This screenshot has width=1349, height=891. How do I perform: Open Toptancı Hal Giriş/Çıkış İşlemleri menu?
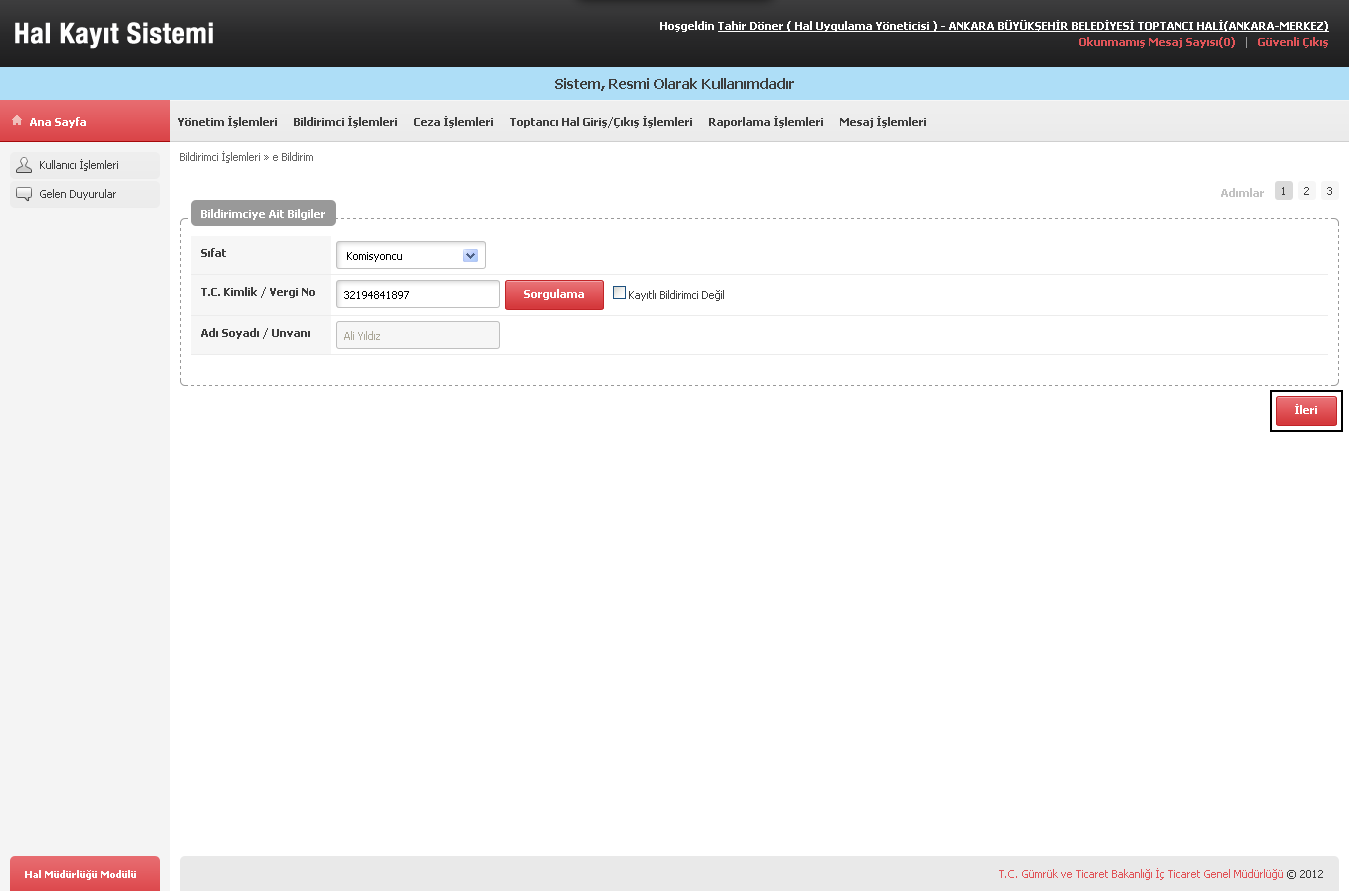coord(601,122)
